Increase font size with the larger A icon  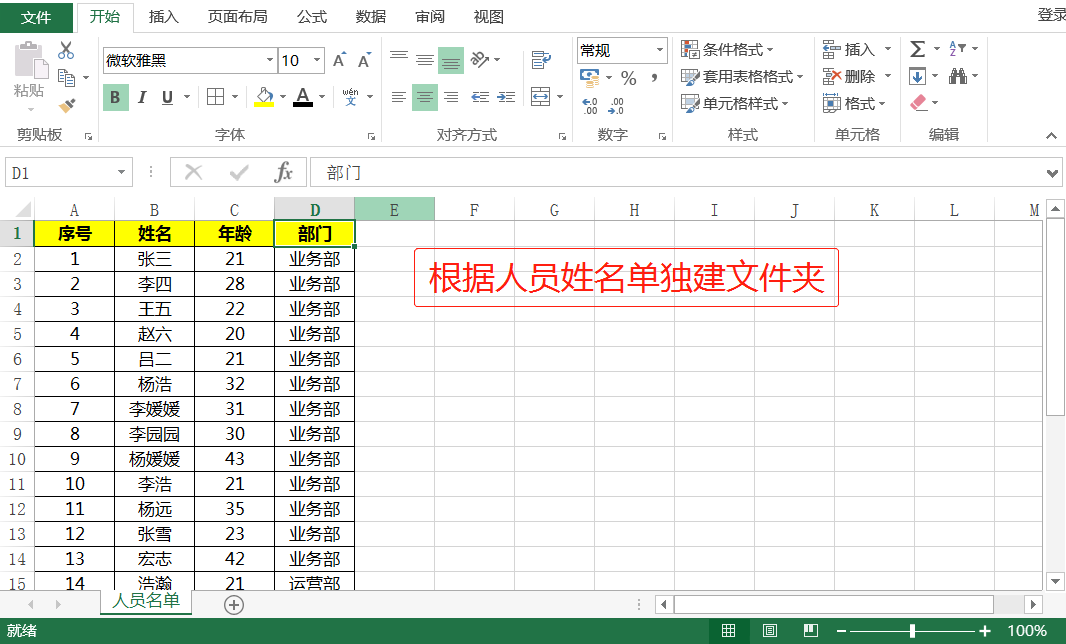click(x=339, y=60)
